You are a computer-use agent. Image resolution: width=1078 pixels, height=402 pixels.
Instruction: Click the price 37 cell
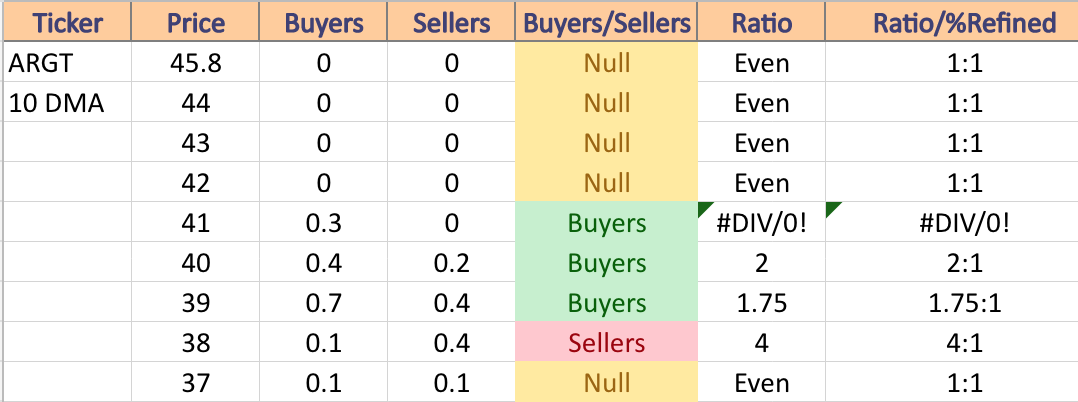click(x=196, y=382)
